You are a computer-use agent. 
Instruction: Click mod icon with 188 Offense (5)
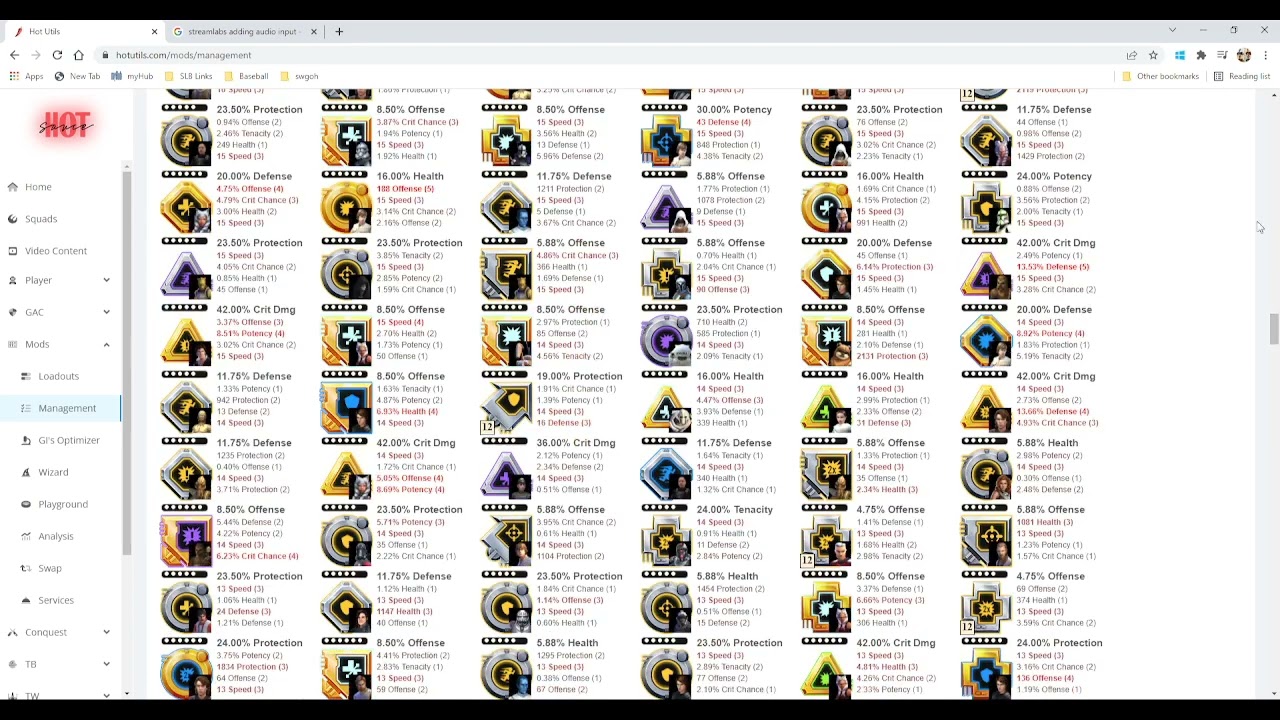click(346, 206)
